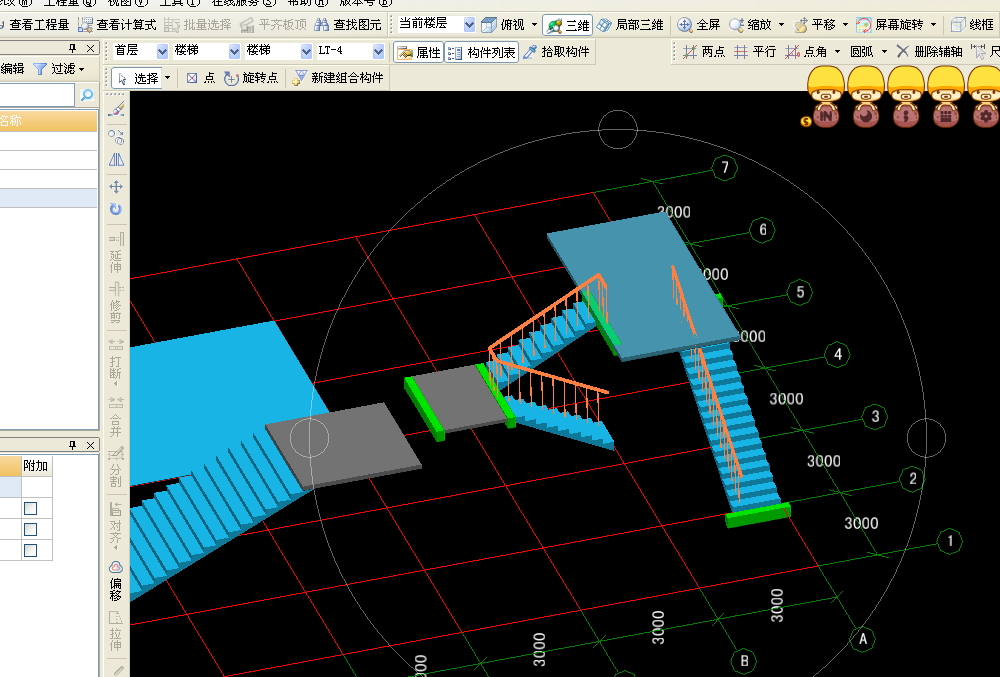Click 新建组合构件 icon
This screenshot has height=677, width=1000.
tap(299, 78)
